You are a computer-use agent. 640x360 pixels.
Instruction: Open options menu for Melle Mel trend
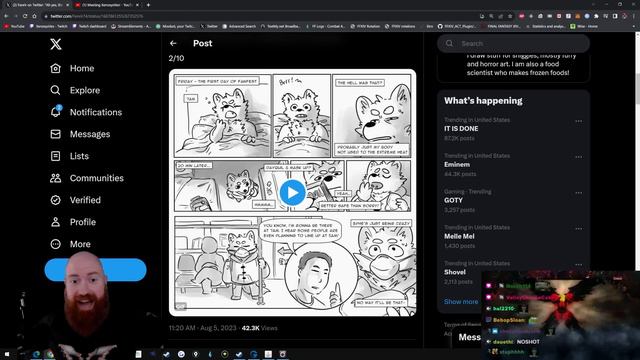tap(578, 229)
